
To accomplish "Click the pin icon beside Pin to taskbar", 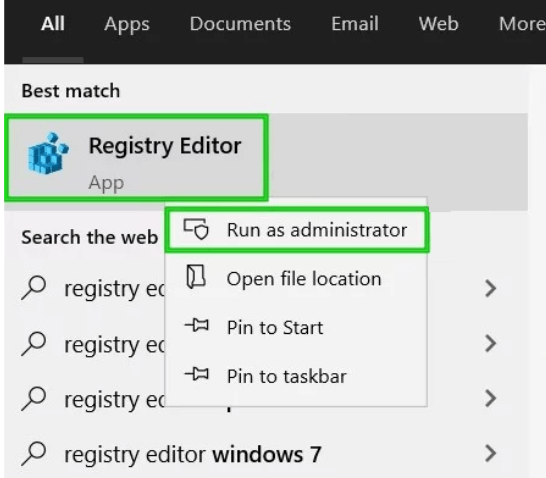I will 197,375.
